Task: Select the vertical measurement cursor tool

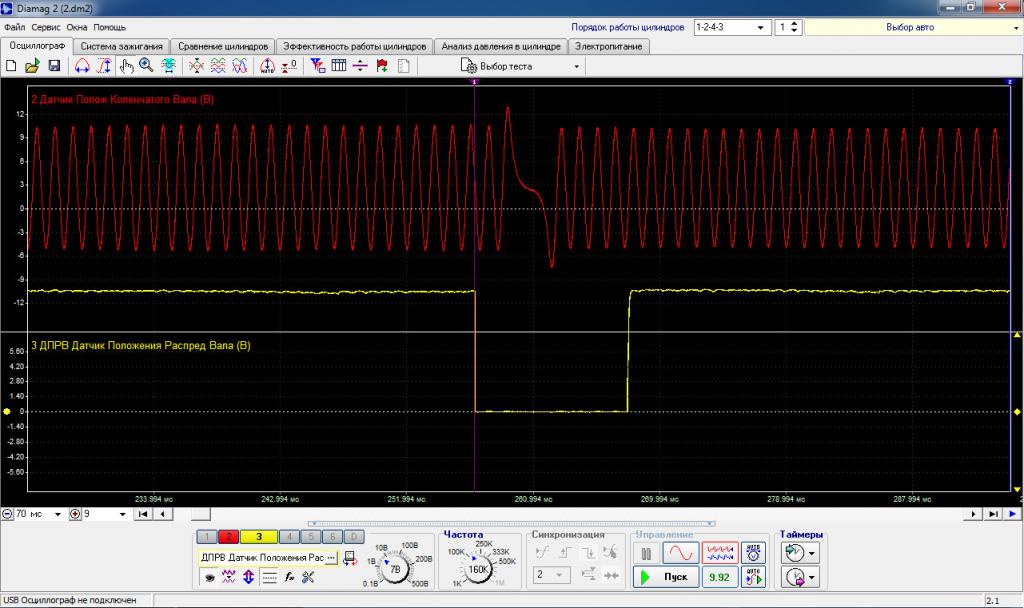Action: pyautogui.click(x=104, y=66)
